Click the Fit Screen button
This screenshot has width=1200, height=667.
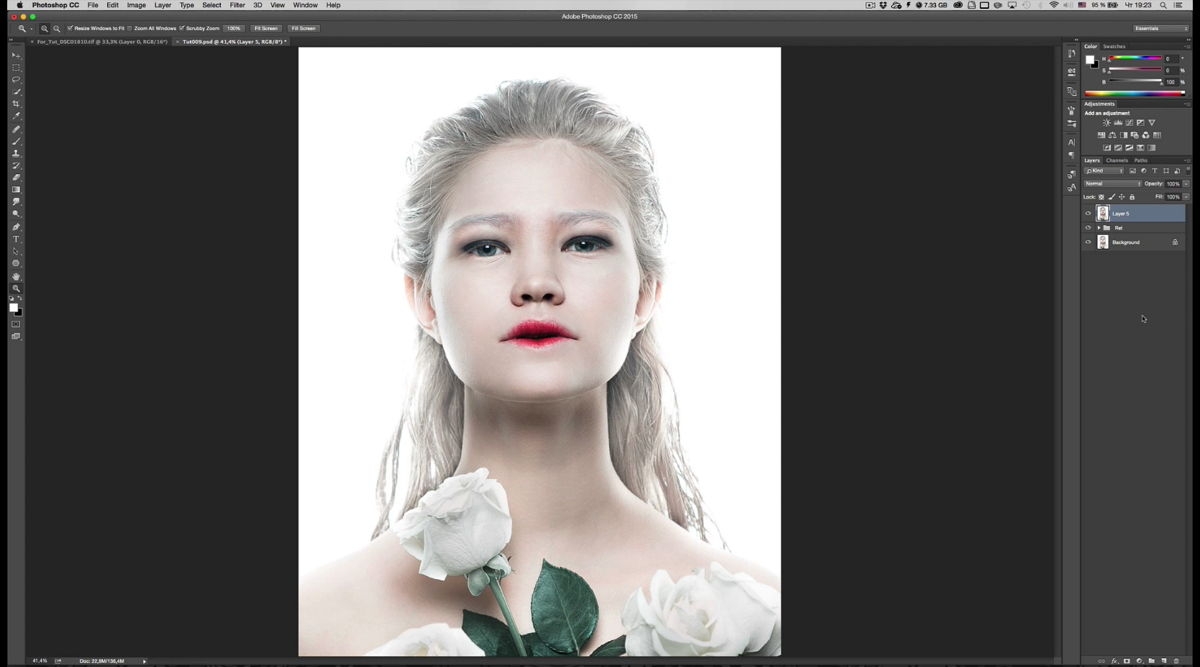(x=265, y=28)
